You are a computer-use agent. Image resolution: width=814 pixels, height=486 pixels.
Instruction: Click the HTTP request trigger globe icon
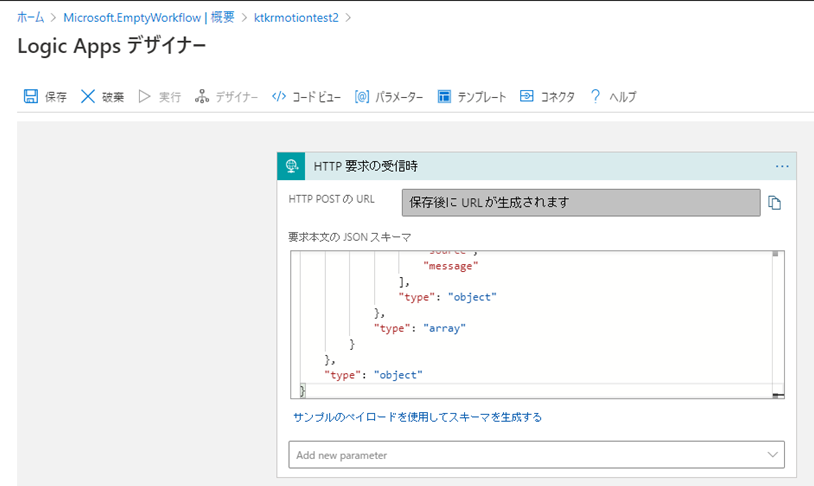[291, 166]
